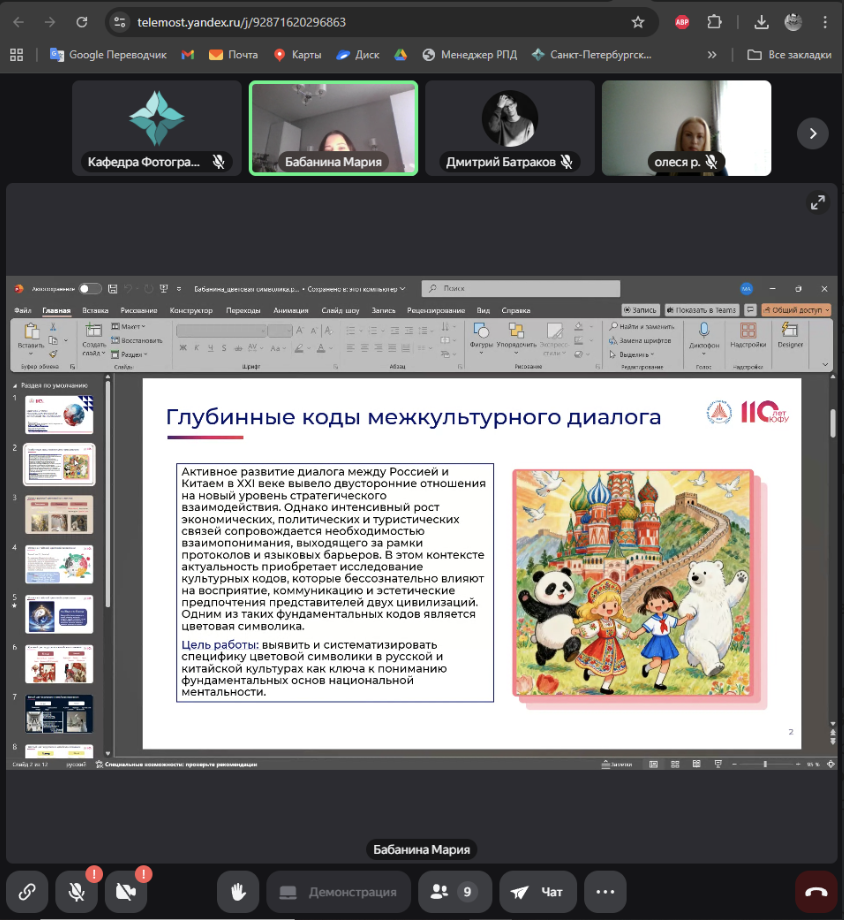The image size is (844, 920).
Task: Hang up with the red end call button
Action: tap(816, 892)
